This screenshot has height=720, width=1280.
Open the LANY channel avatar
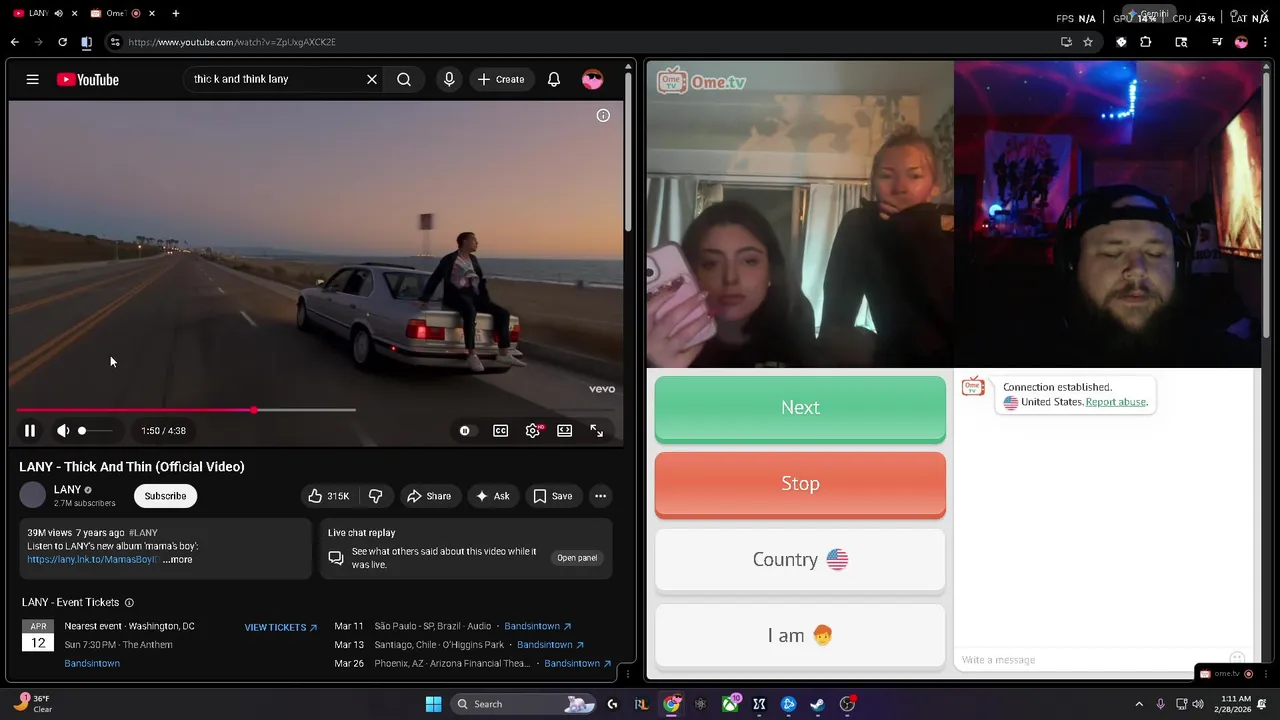(33, 495)
